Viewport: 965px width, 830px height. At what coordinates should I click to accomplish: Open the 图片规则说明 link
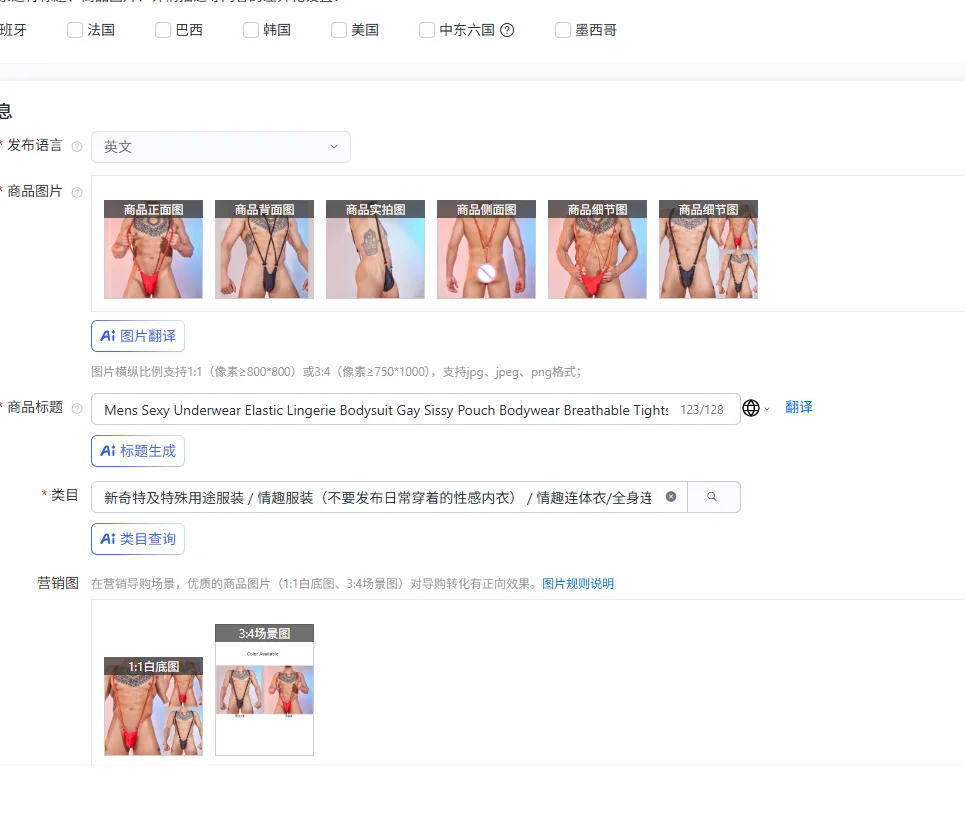(x=578, y=584)
